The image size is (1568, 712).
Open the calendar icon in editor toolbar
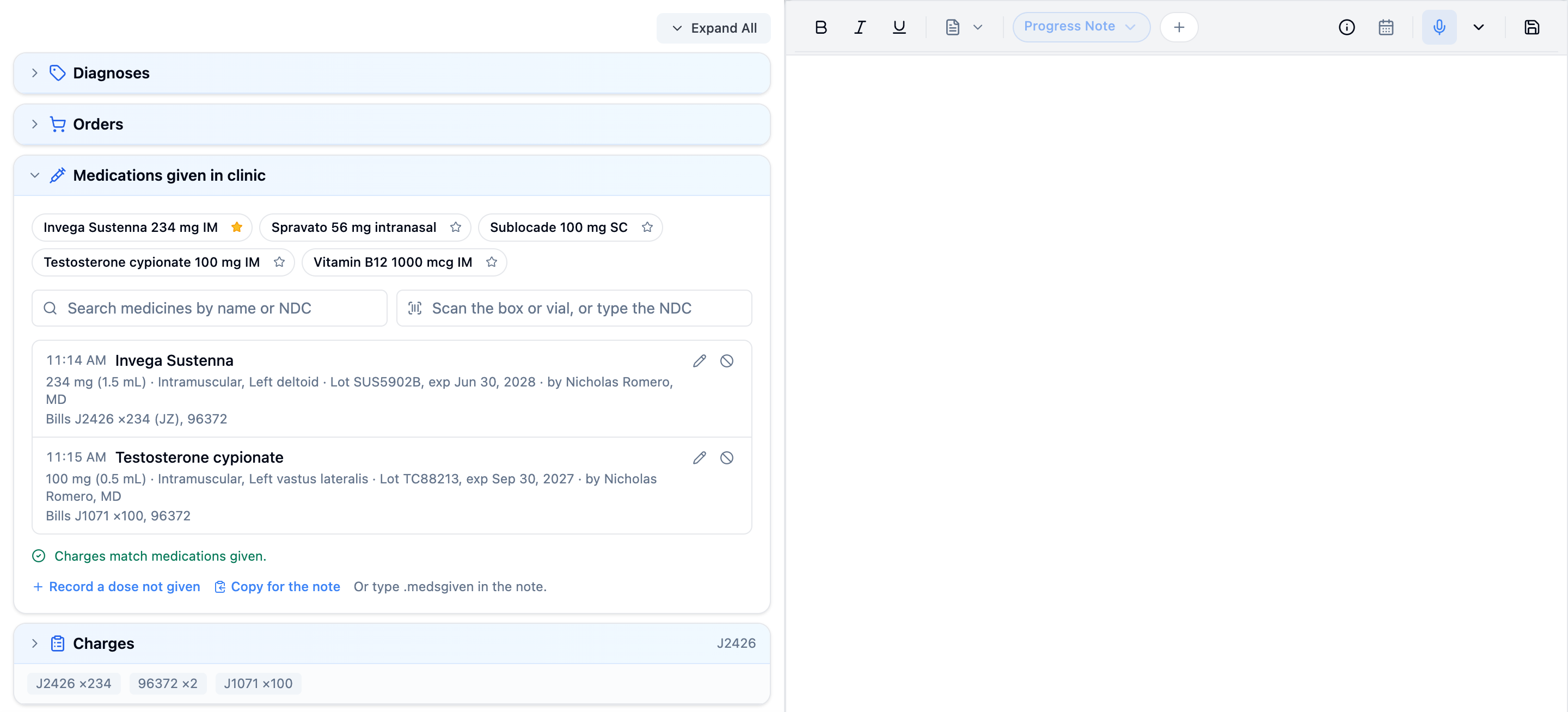[1386, 27]
